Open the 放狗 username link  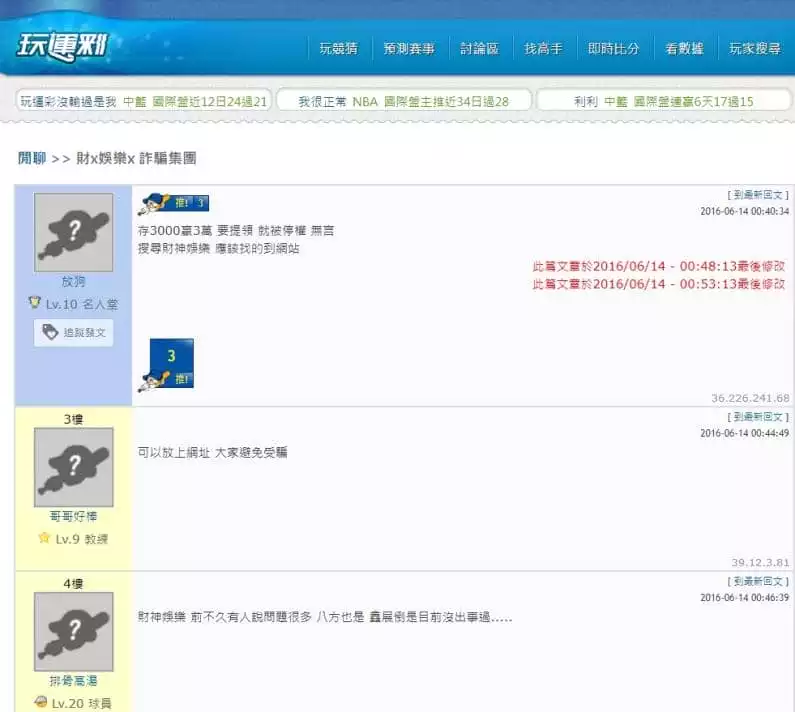tap(74, 281)
